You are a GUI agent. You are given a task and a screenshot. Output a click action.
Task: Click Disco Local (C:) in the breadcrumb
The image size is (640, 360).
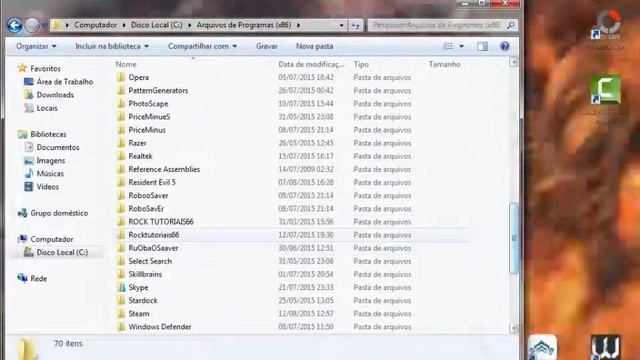click(157, 25)
